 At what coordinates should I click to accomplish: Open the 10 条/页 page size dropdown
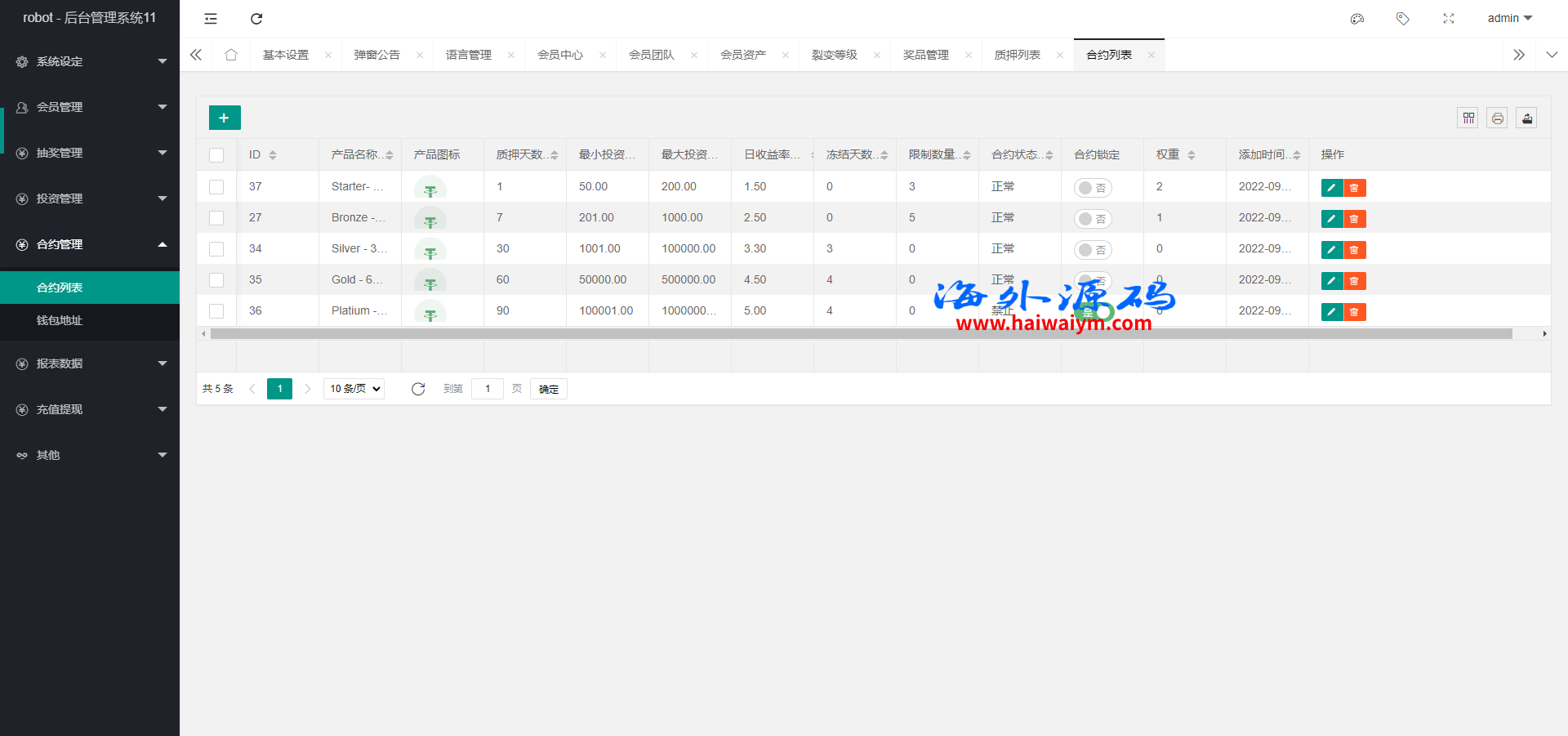[x=354, y=389]
